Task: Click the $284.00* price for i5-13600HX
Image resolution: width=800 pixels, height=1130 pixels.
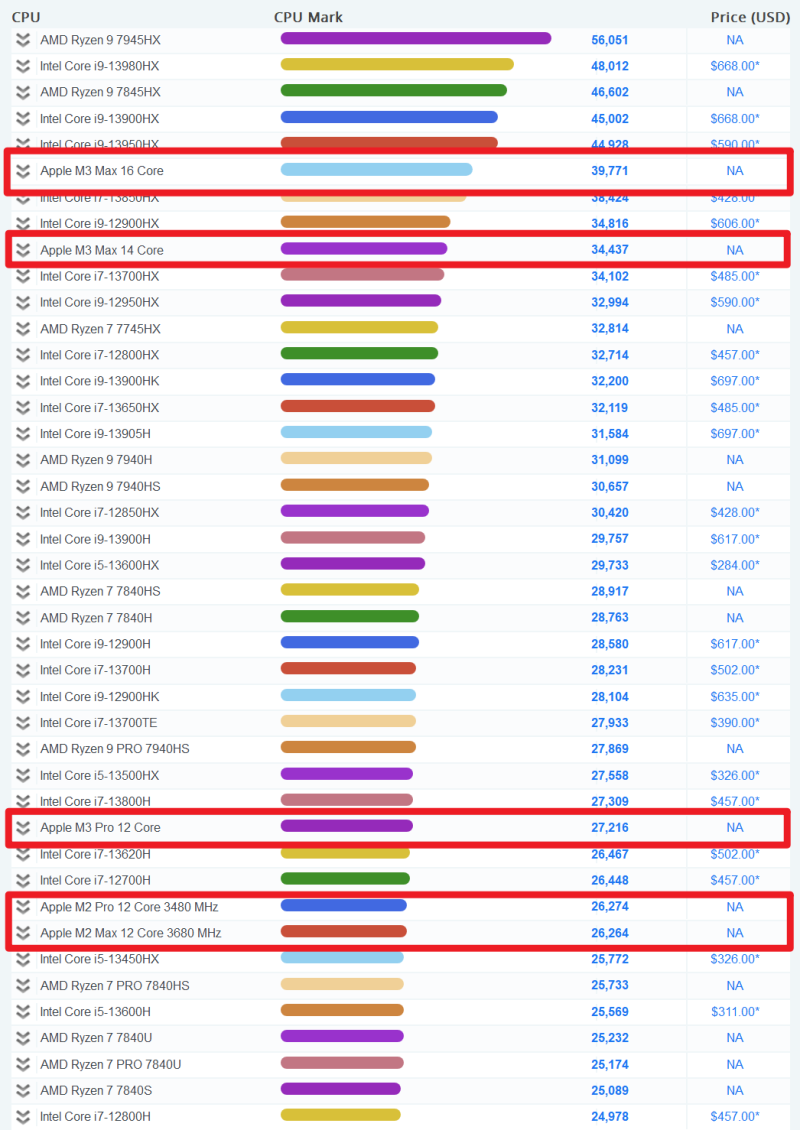Action: 734,565
